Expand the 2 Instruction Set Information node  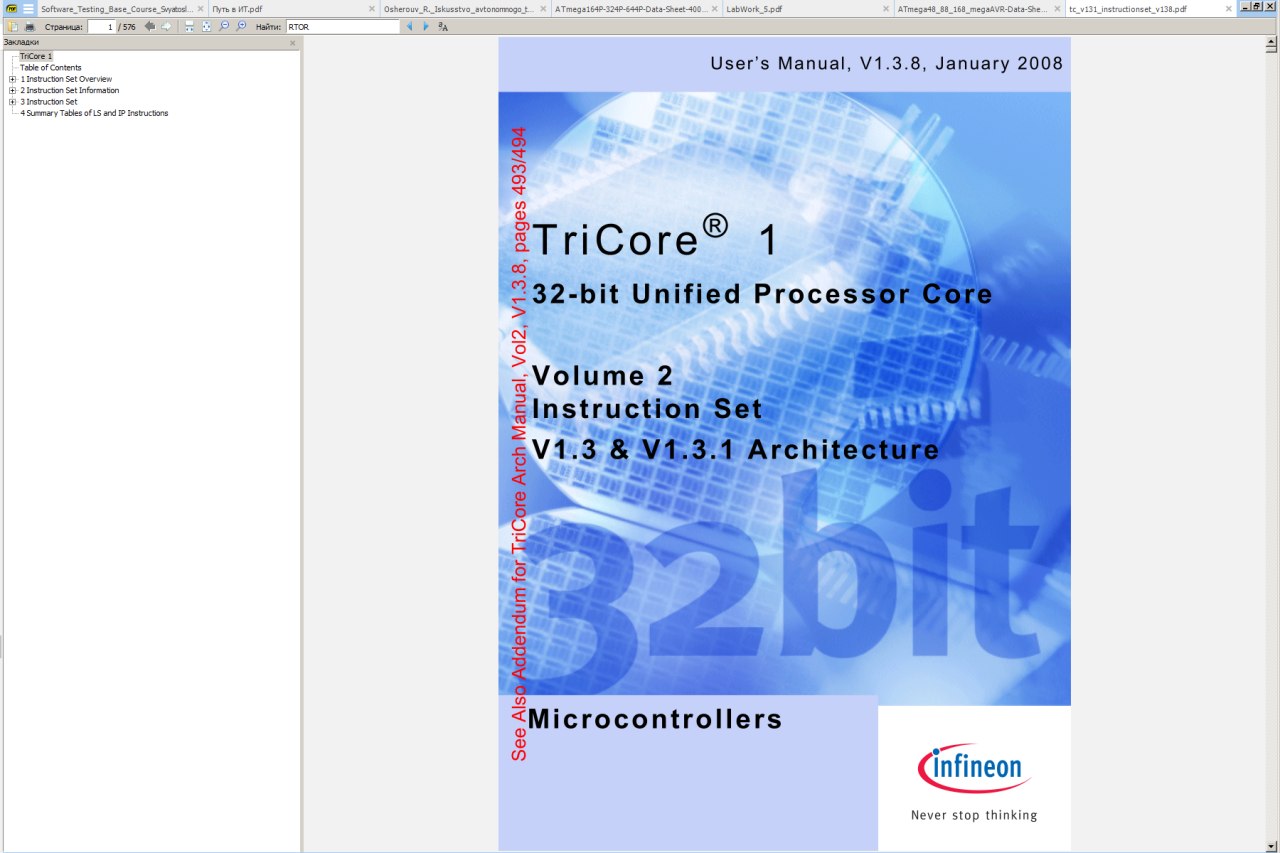[12, 90]
